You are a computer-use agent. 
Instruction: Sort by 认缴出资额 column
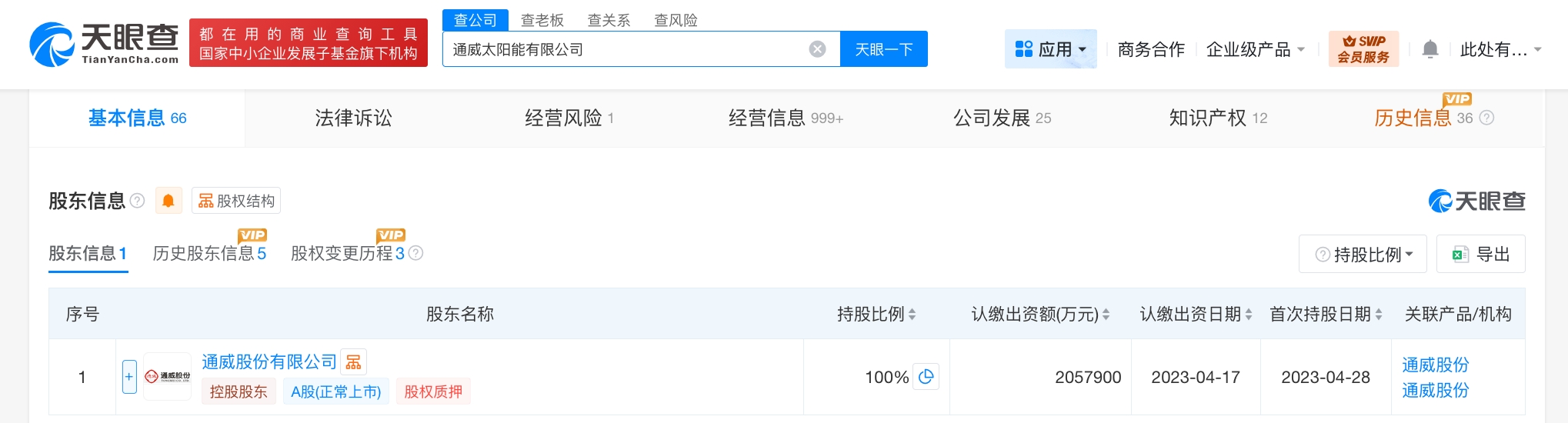1106,314
